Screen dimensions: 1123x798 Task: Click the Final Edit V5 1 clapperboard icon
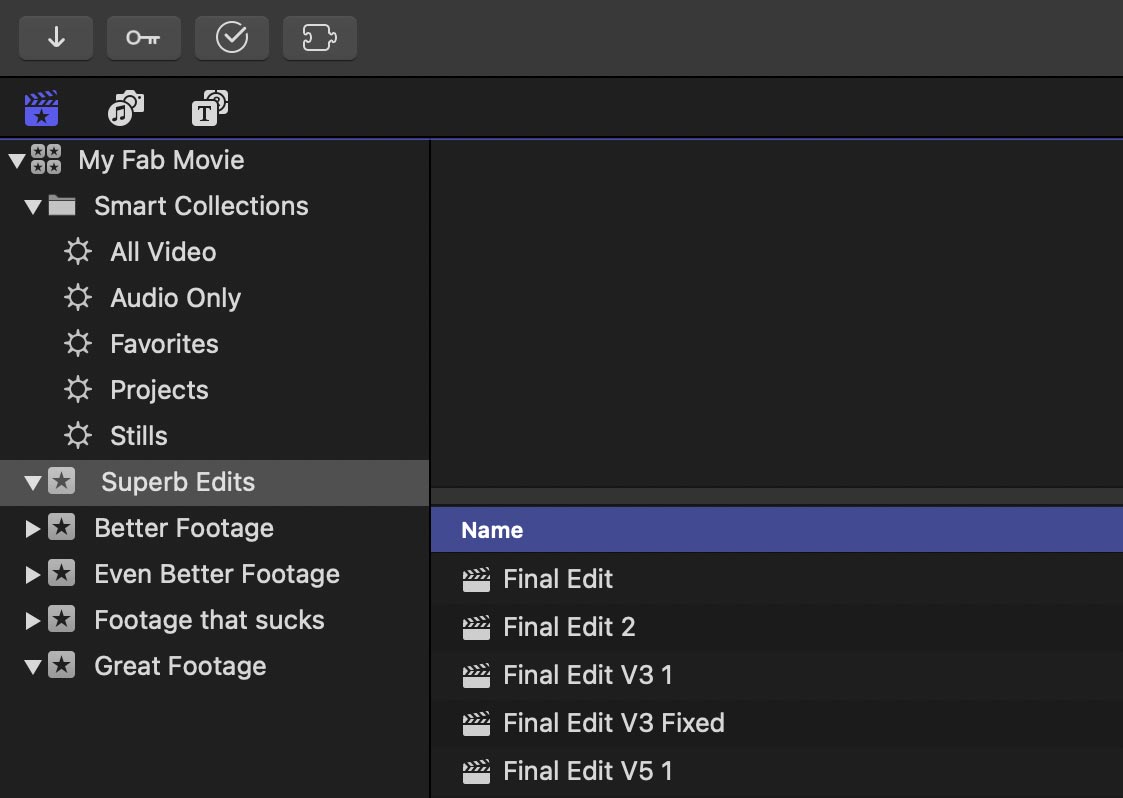[x=476, y=771]
